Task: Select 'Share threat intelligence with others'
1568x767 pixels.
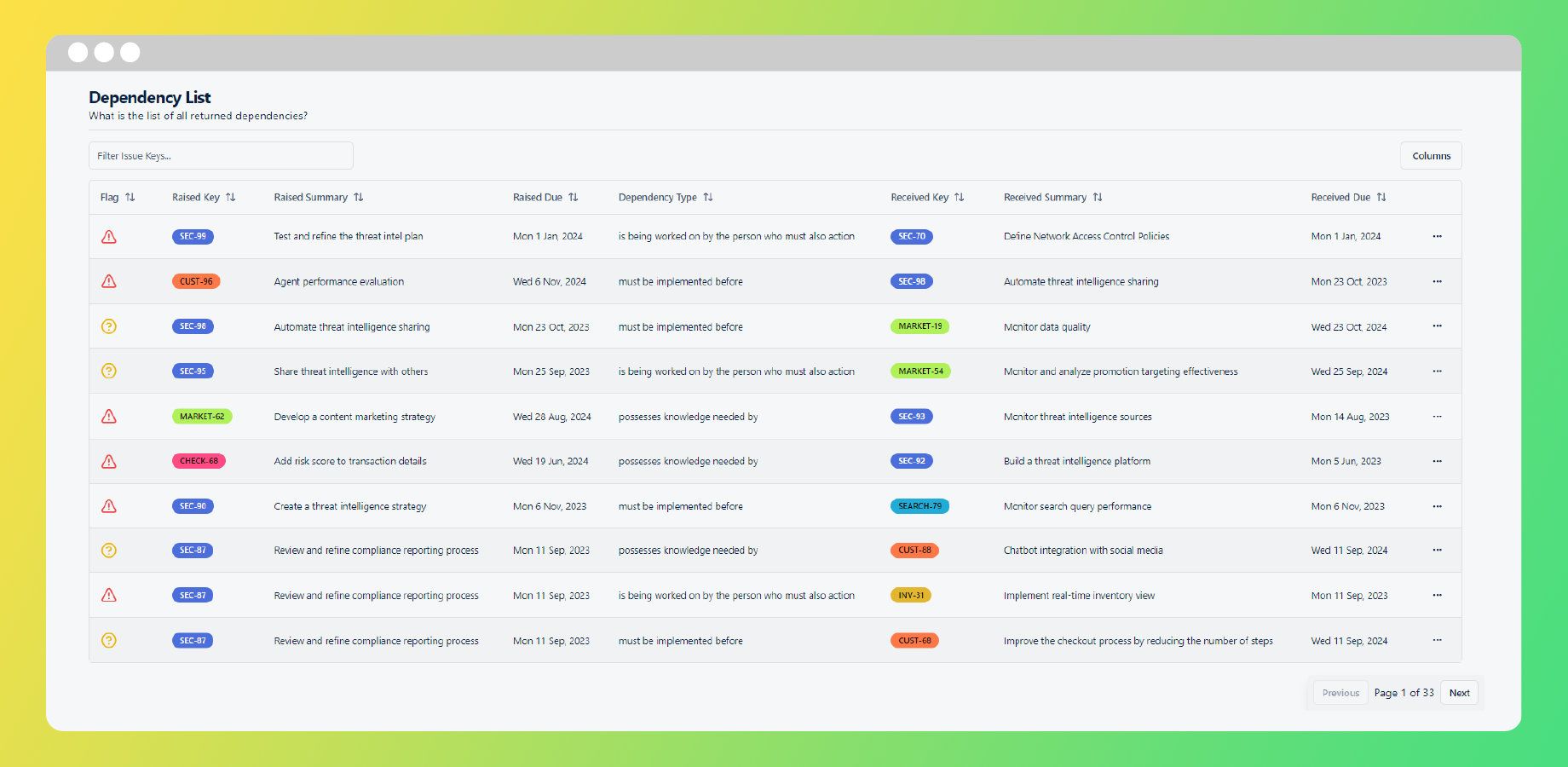Action: (x=351, y=372)
